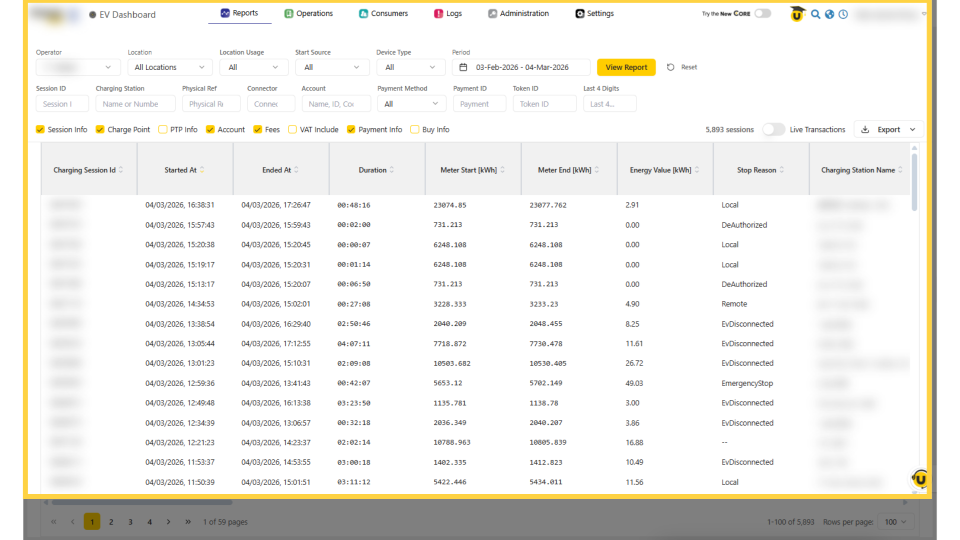The width and height of the screenshot is (960, 540).
Task: Open search via the magnifier icon
Action: click(x=816, y=14)
